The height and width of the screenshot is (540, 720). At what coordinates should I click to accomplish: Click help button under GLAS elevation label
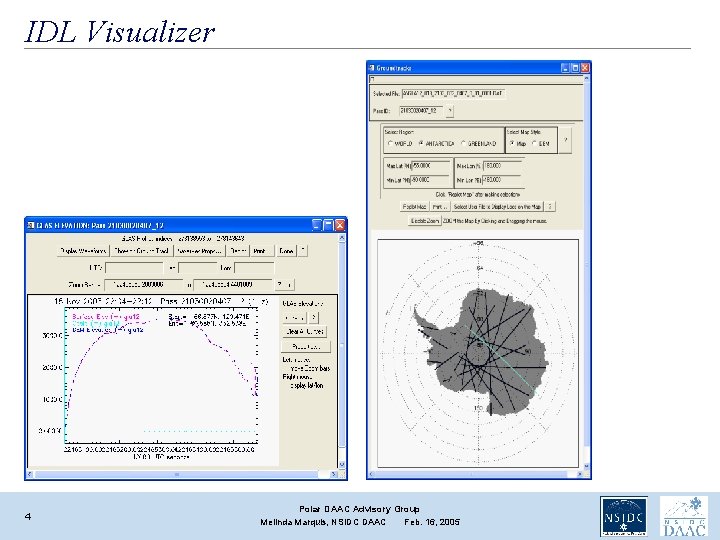(x=314, y=317)
